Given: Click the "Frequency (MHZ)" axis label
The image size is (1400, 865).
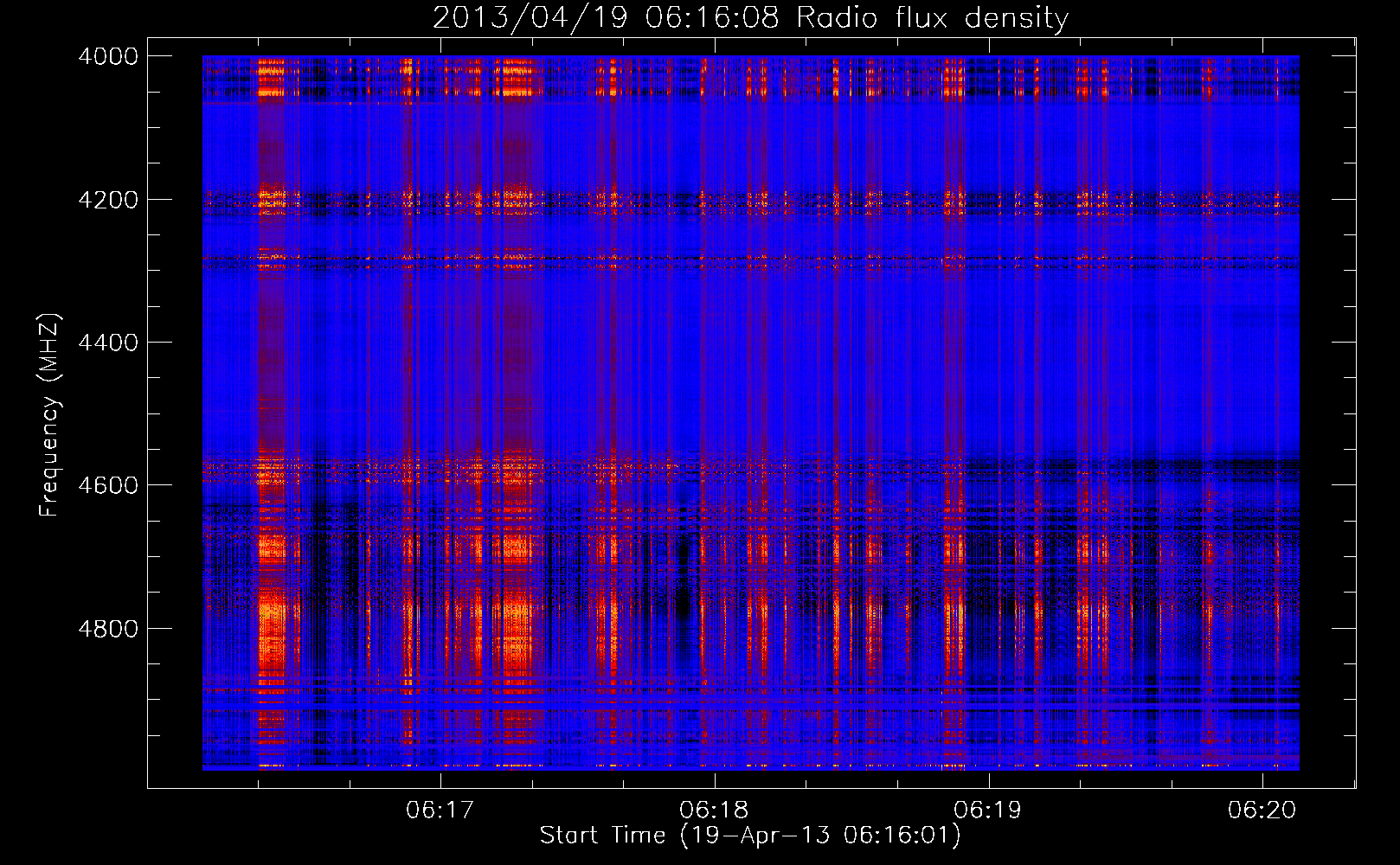Looking at the screenshot, I should coord(49,414).
